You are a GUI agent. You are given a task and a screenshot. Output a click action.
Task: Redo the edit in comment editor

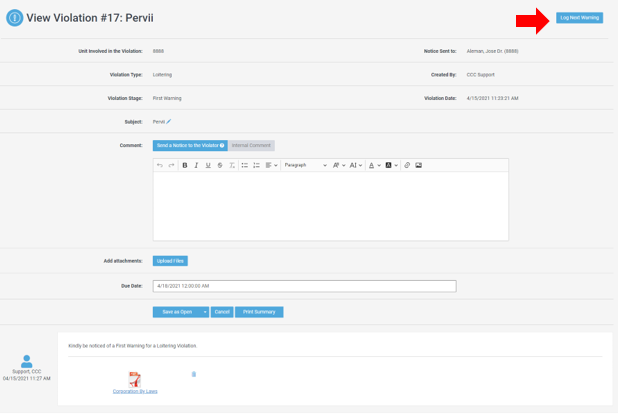coord(171,166)
